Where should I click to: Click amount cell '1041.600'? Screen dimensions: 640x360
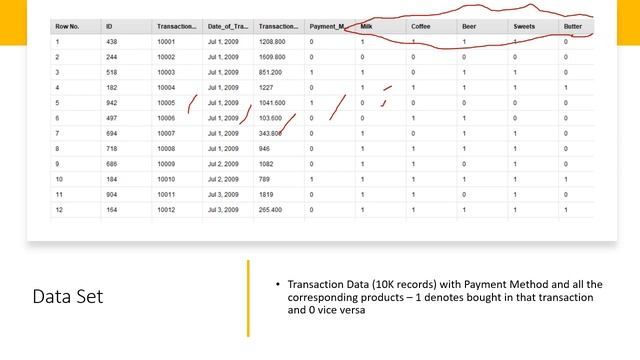[x=272, y=103]
